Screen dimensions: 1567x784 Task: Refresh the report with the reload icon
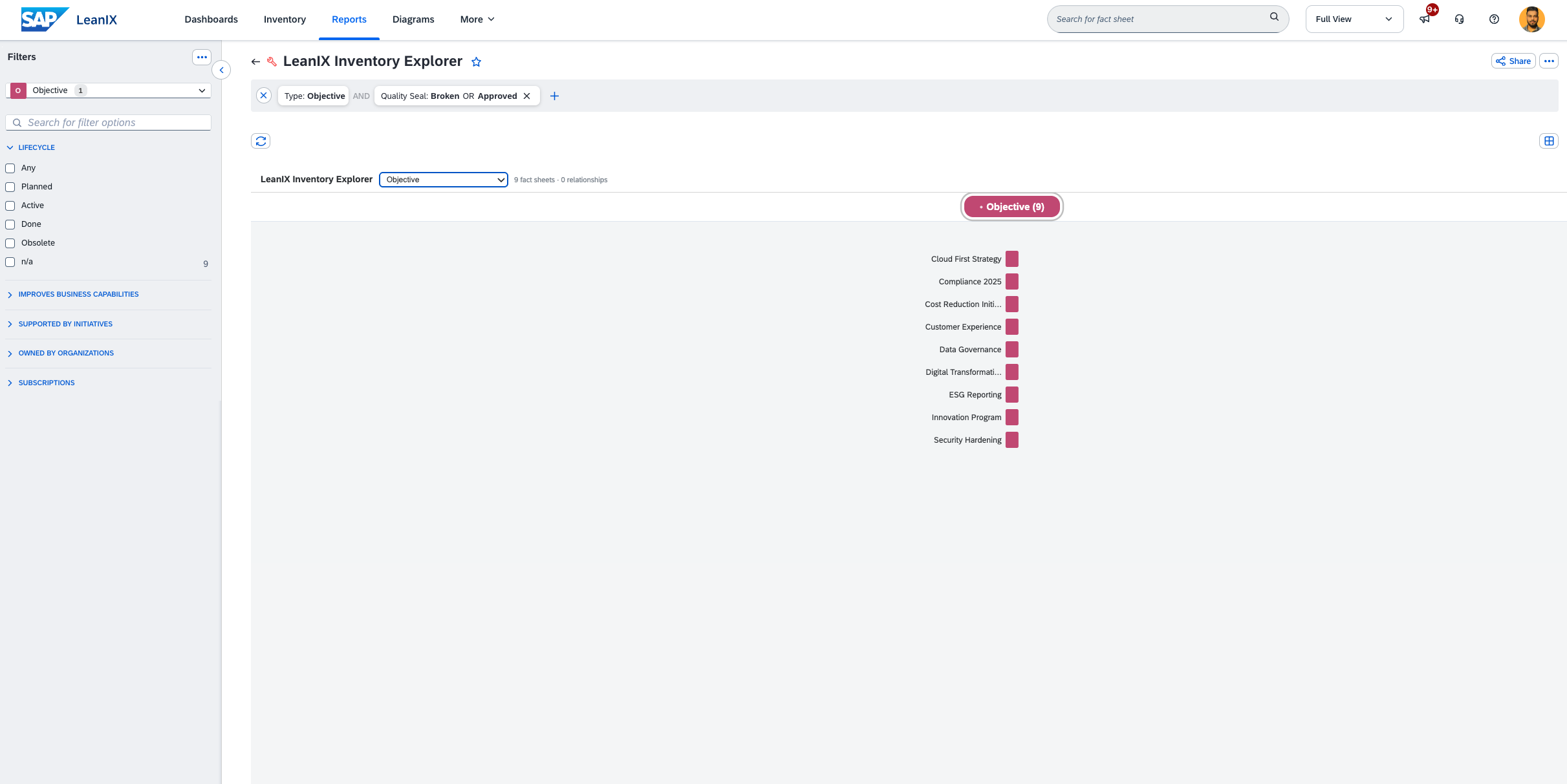coord(261,141)
